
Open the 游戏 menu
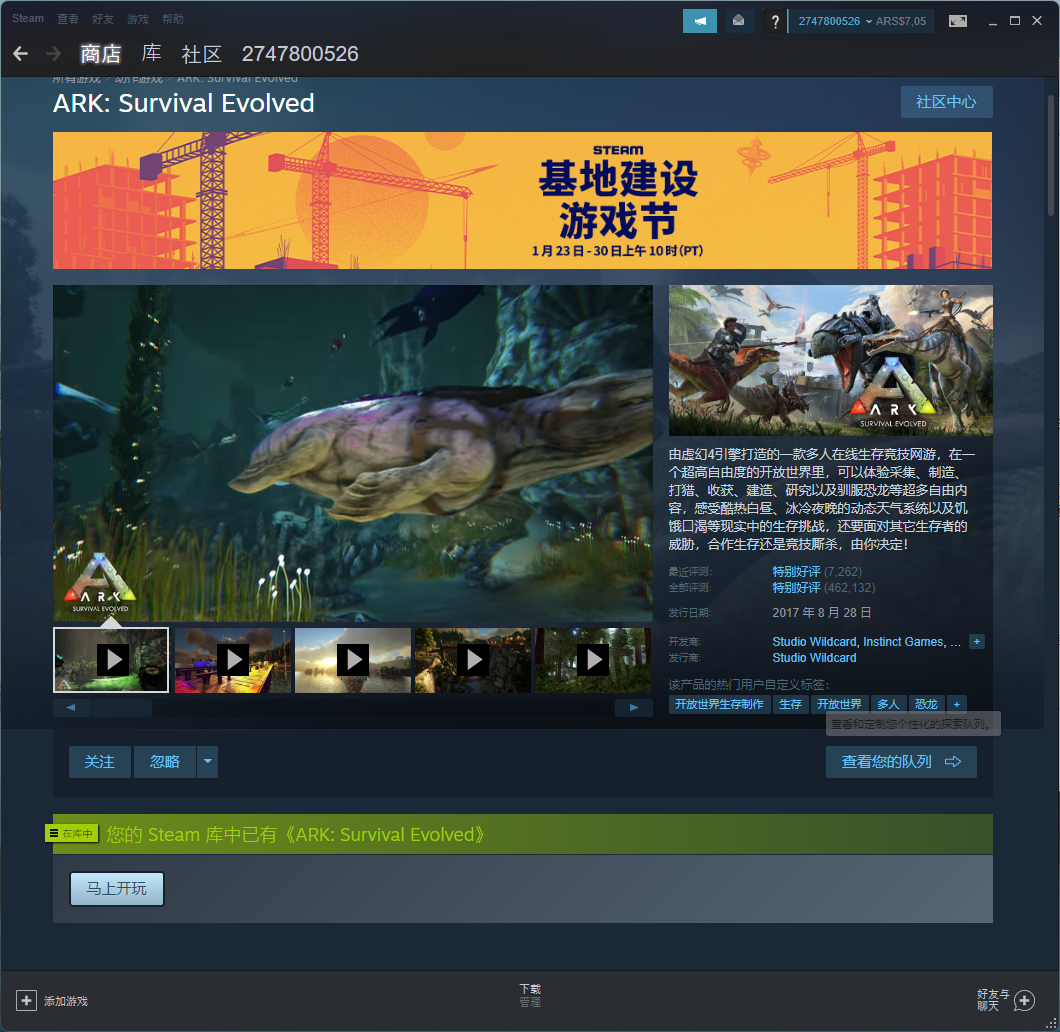coord(138,19)
